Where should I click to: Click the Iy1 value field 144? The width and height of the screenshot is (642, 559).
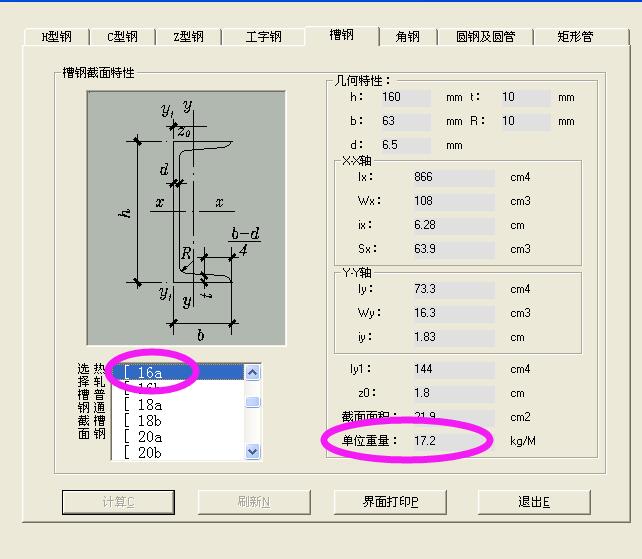pyautogui.click(x=454, y=369)
